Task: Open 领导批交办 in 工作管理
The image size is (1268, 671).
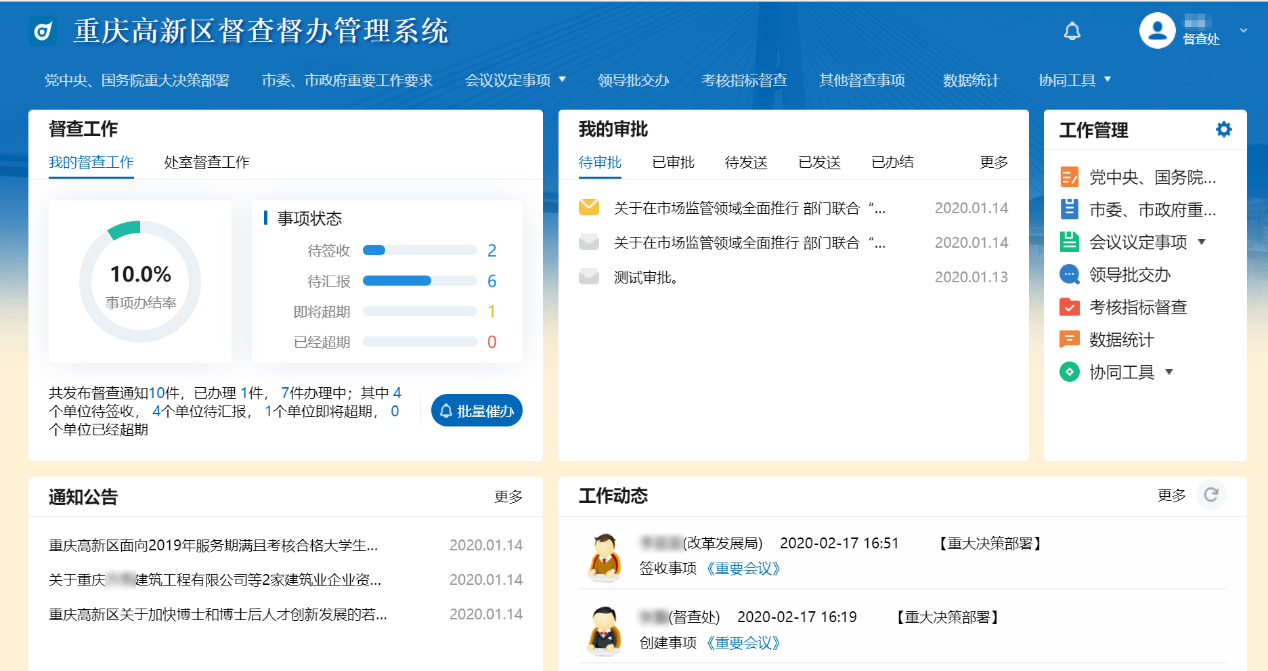Action: pos(1130,274)
